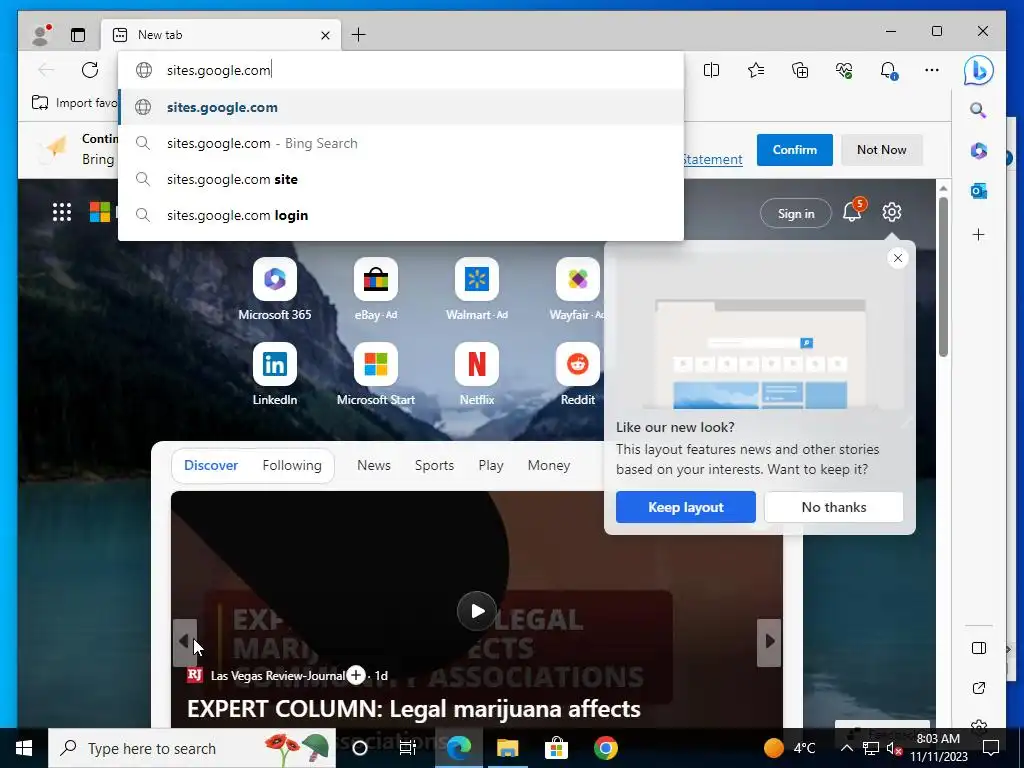Switch to the Following tab
The image size is (1024, 768).
(x=292, y=465)
